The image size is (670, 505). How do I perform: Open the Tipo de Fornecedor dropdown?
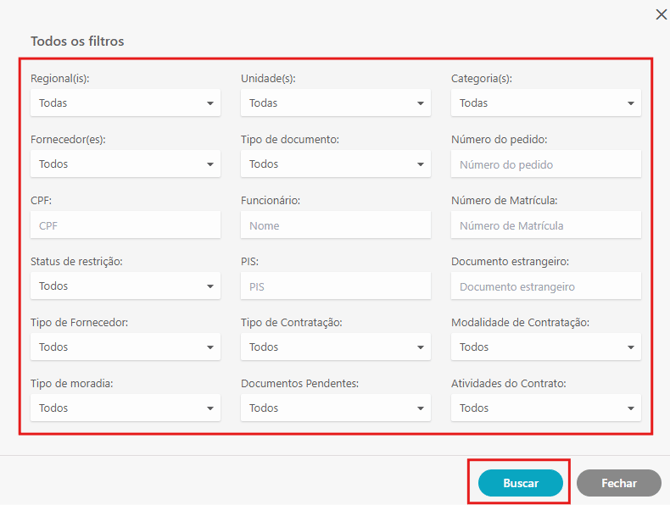tap(125, 347)
